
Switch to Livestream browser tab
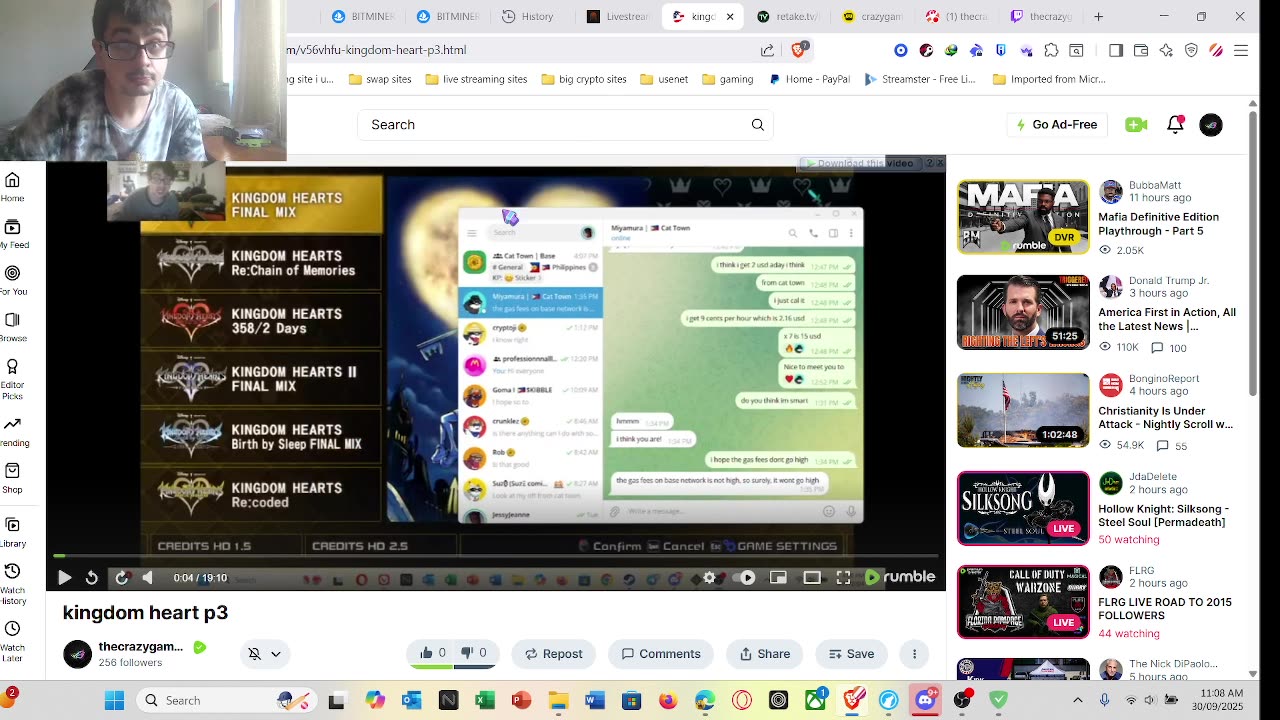point(618,16)
